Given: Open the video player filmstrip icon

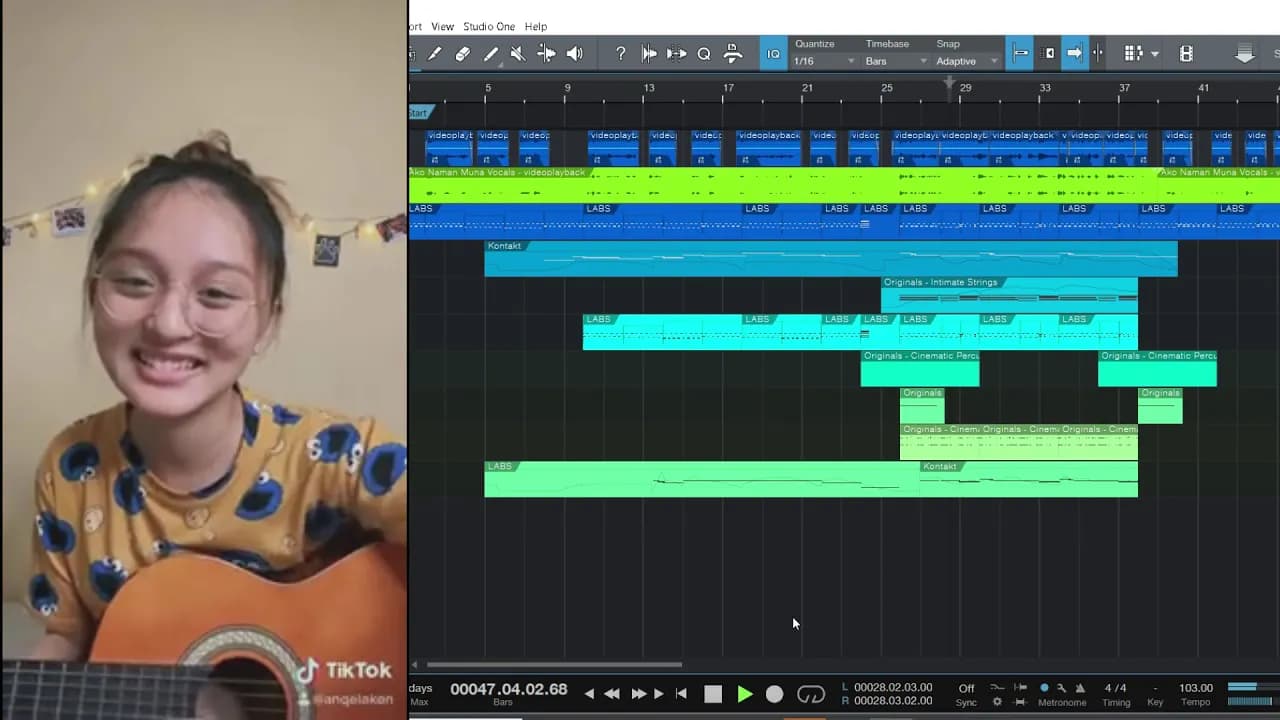Looking at the screenshot, I should pos(1186,54).
